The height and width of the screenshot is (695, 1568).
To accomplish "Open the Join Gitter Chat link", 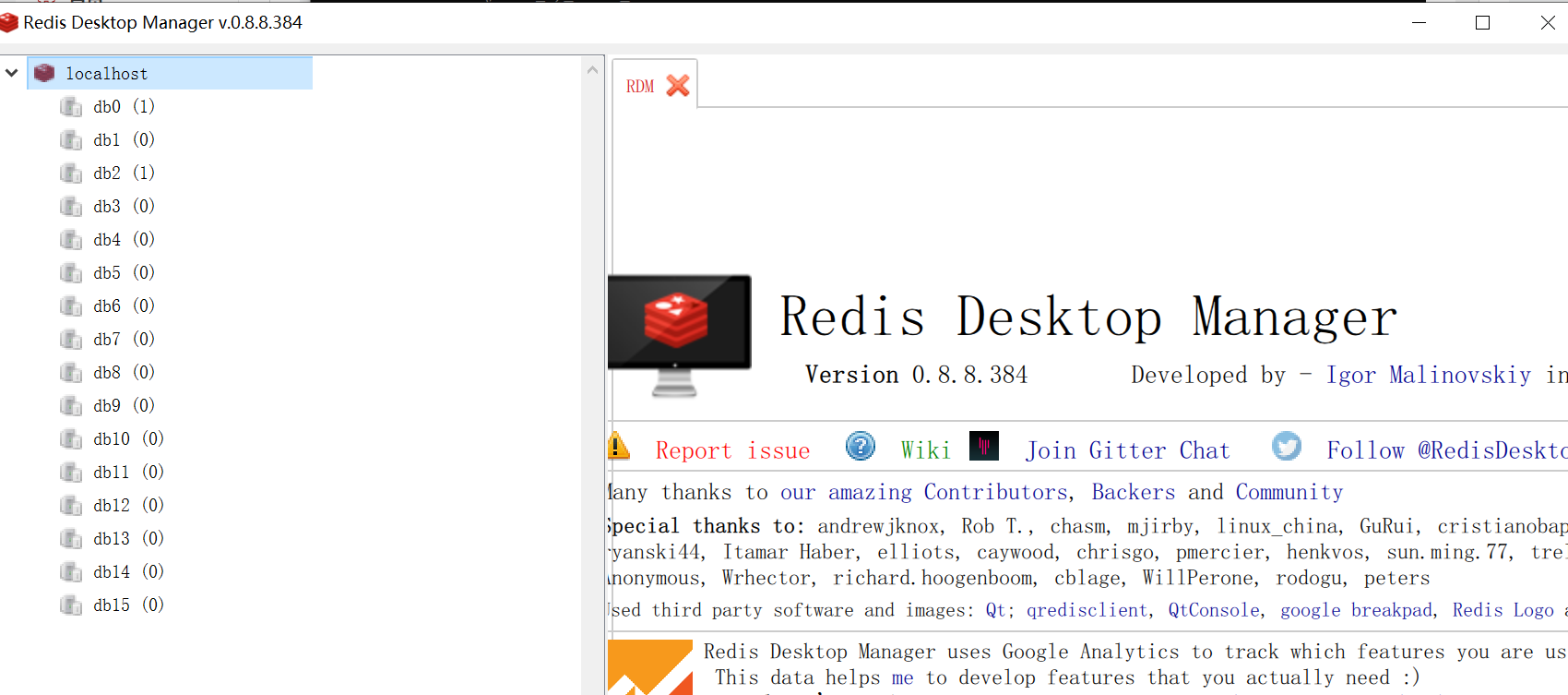I will tap(1128, 450).
